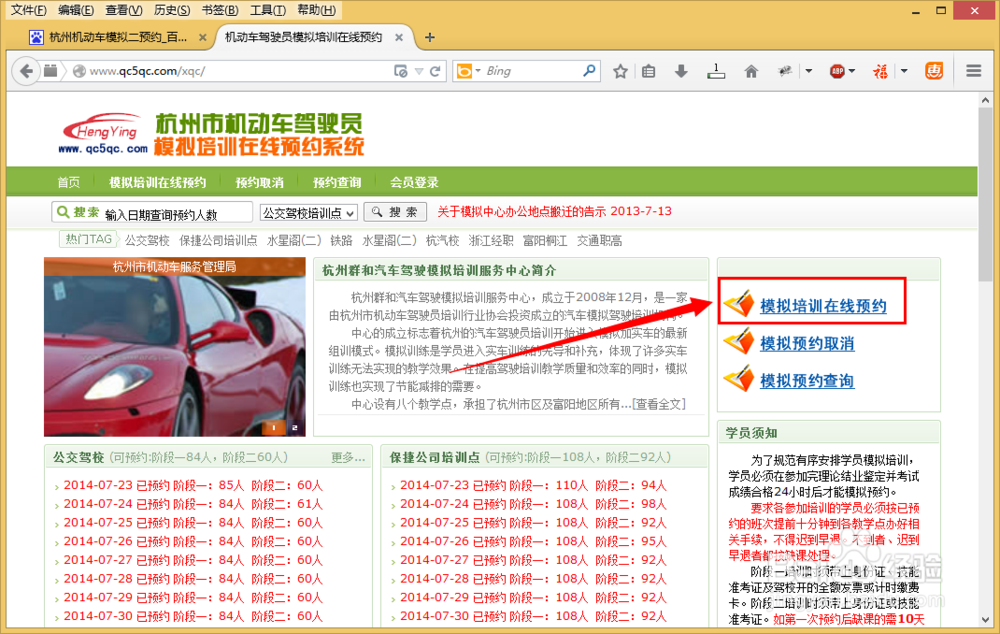Click the reload page icon in address bar
The image size is (1000, 634).
coord(436,71)
